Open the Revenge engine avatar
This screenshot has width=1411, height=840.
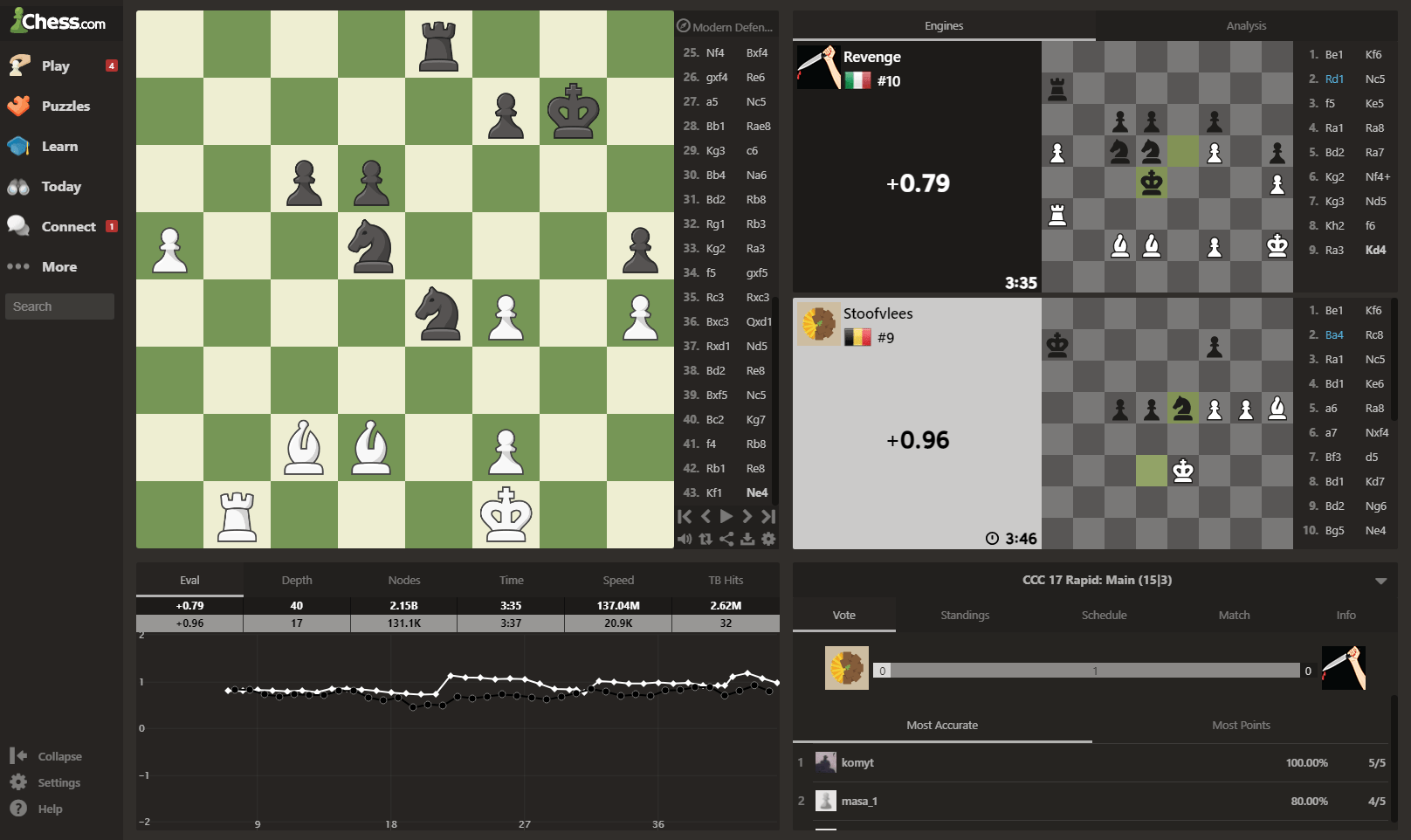(x=818, y=67)
